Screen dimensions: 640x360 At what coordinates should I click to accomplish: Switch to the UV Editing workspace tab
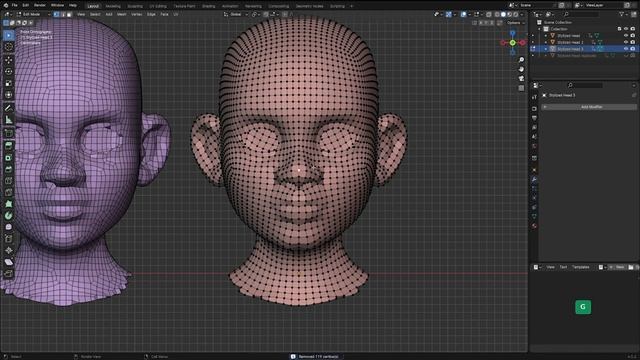pyautogui.click(x=158, y=6)
